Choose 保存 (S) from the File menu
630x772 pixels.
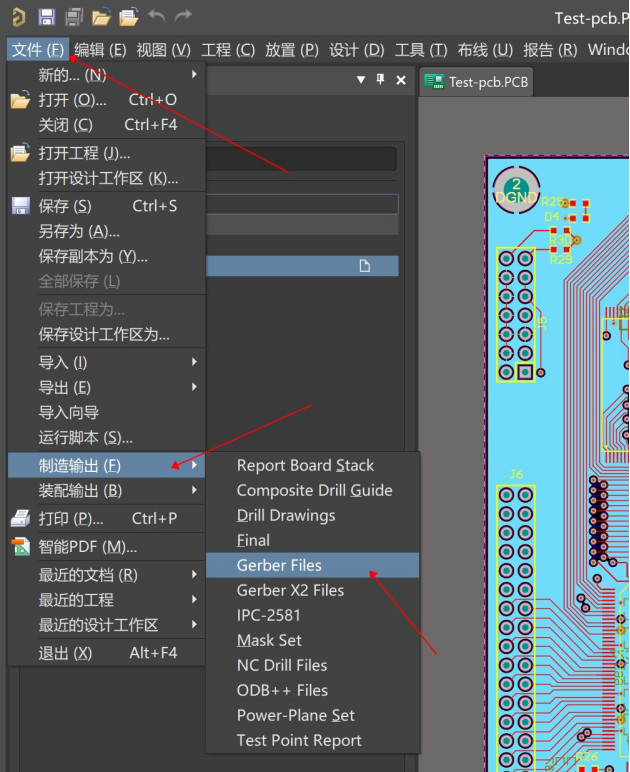click(x=106, y=206)
